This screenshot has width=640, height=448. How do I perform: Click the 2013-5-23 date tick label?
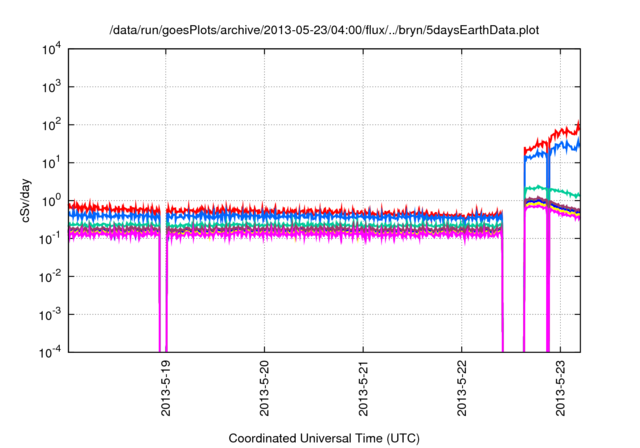tap(560, 388)
